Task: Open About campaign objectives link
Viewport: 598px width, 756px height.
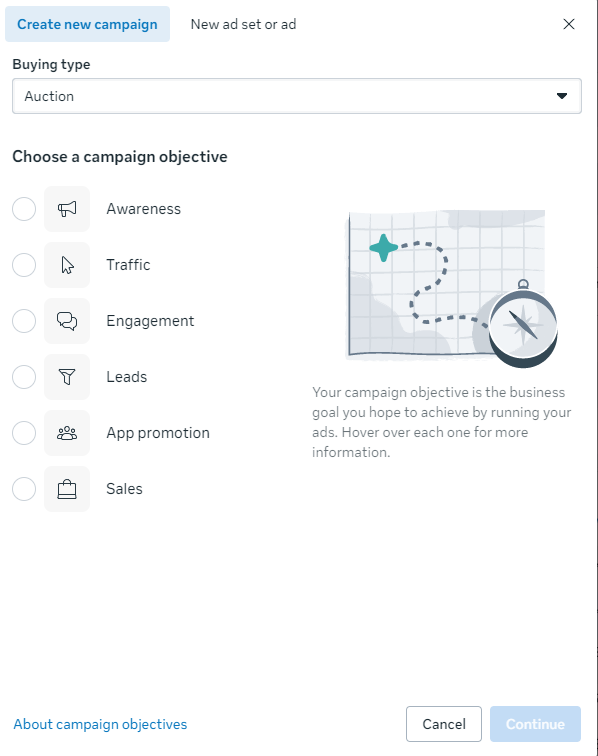Action: [x=100, y=724]
